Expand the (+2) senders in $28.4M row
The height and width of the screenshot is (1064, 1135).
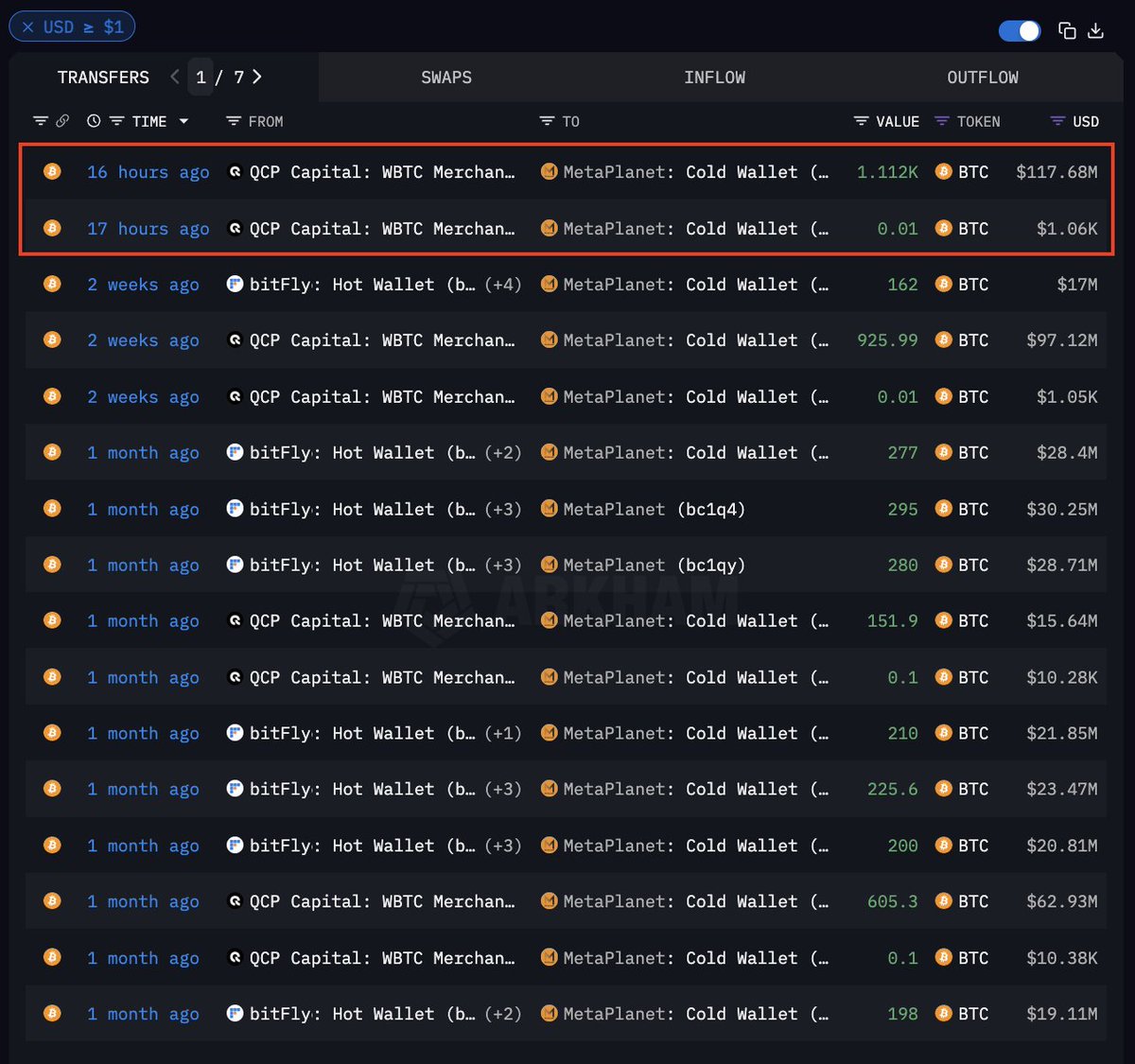point(502,453)
